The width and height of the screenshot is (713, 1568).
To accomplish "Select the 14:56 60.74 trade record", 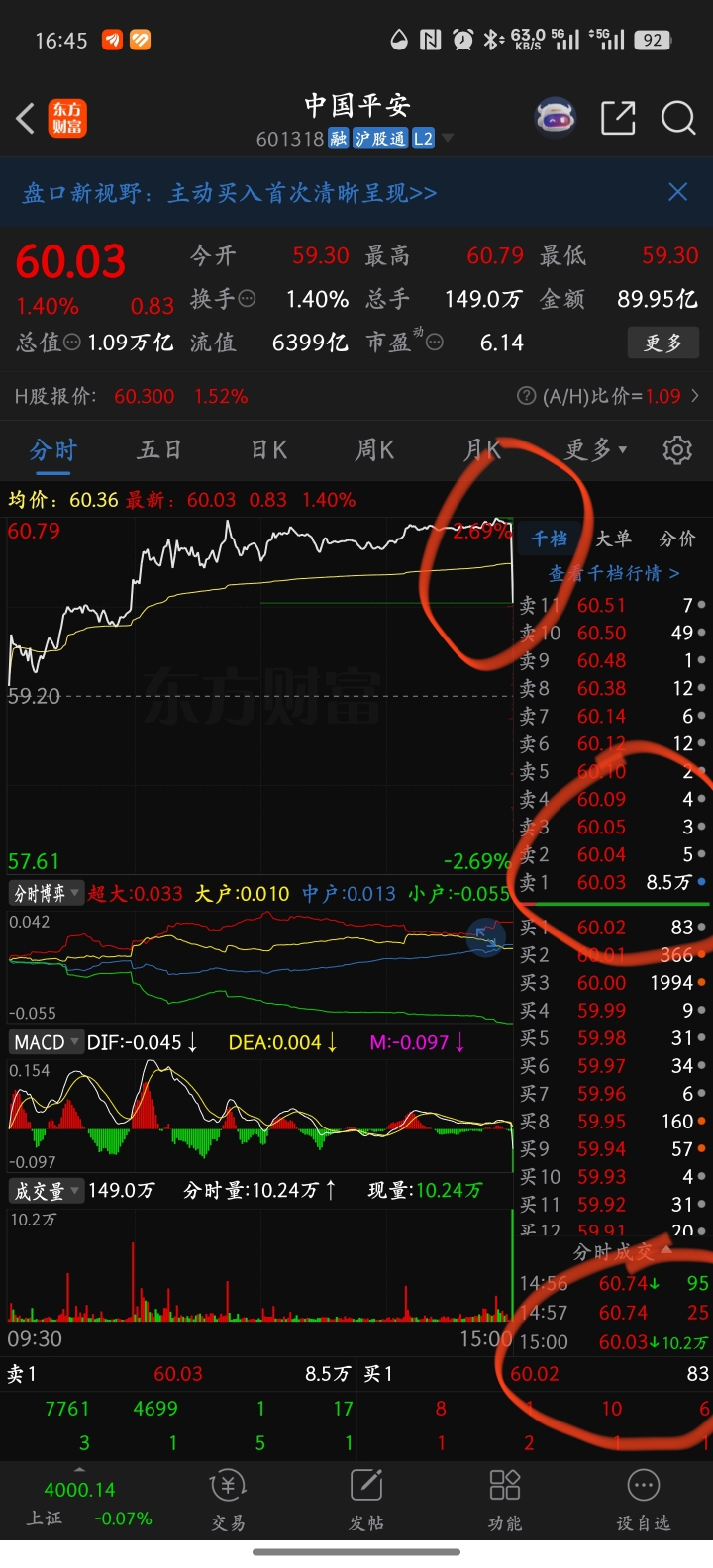I will (x=614, y=1283).
